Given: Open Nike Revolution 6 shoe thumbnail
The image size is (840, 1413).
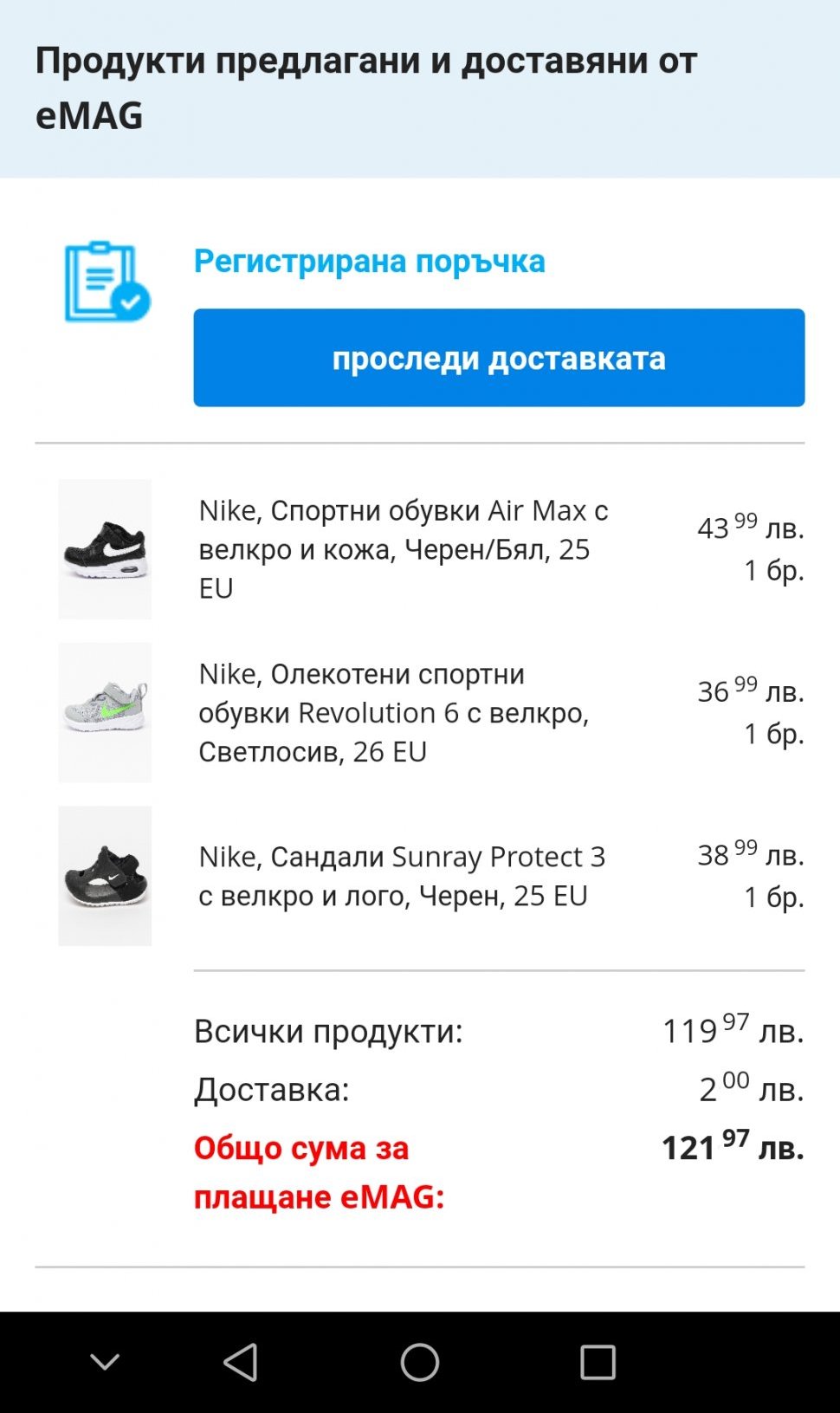Looking at the screenshot, I should tap(105, 712).
